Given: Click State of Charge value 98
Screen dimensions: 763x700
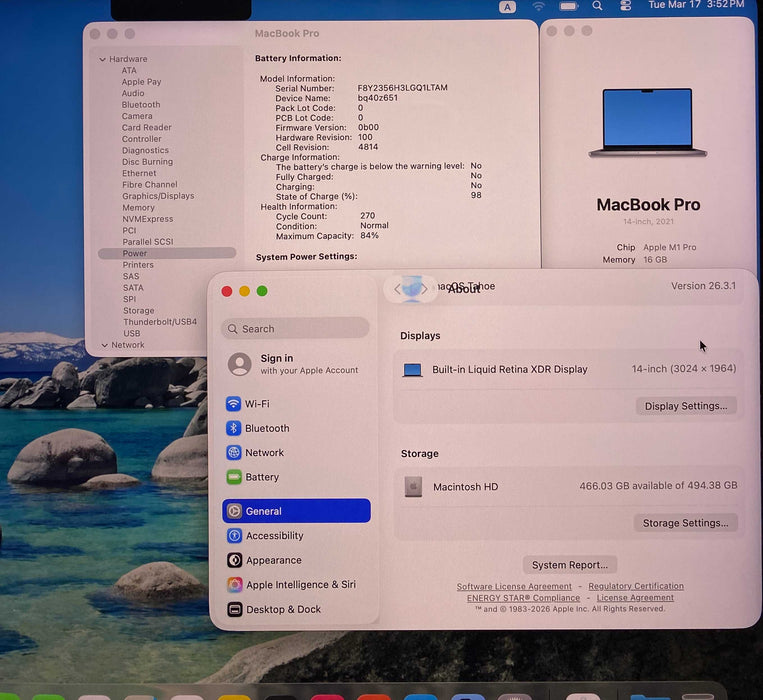Looking at the screenshot, I should (x=476, y=195).
